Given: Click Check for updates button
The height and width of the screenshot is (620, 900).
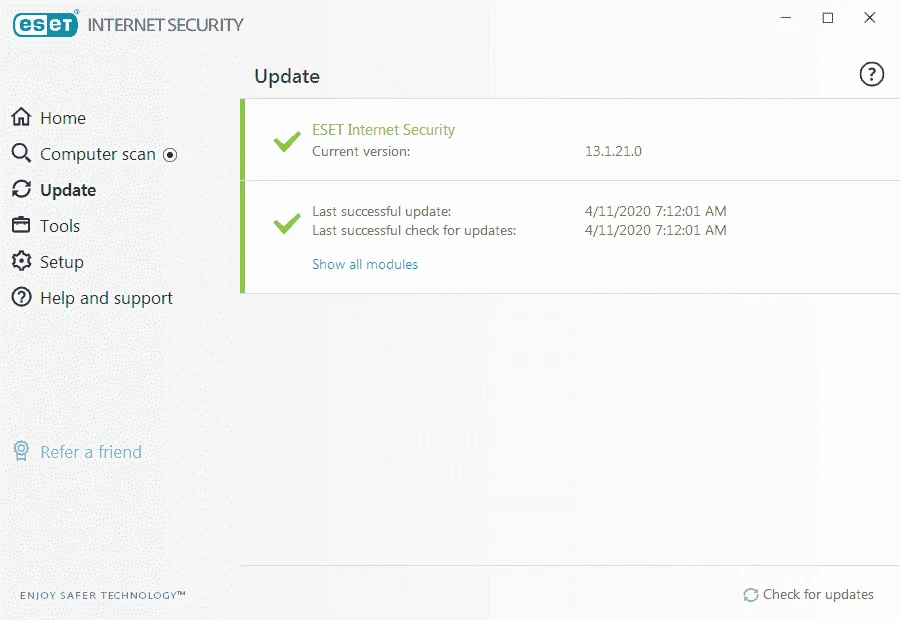Looking at the screenshot, I should pos(809,595).
